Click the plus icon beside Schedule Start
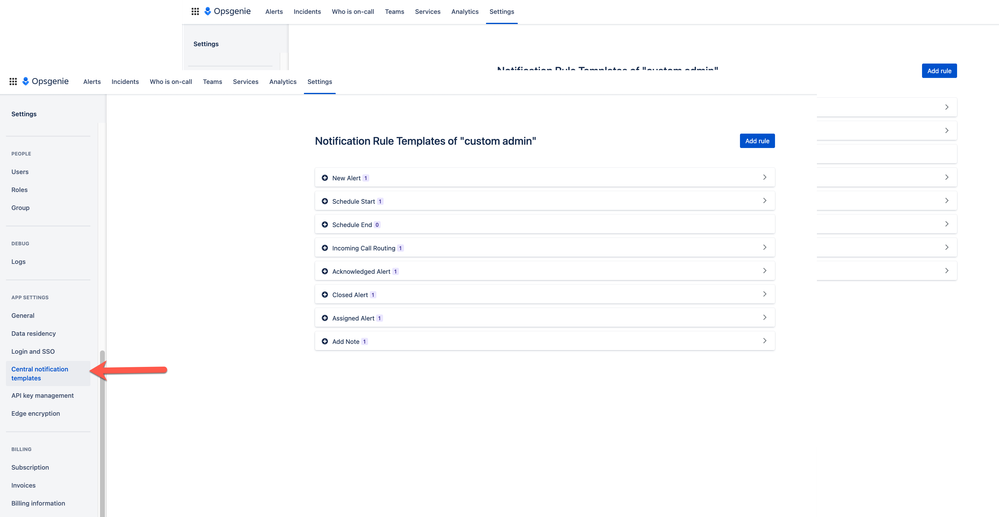 (325, 201)
